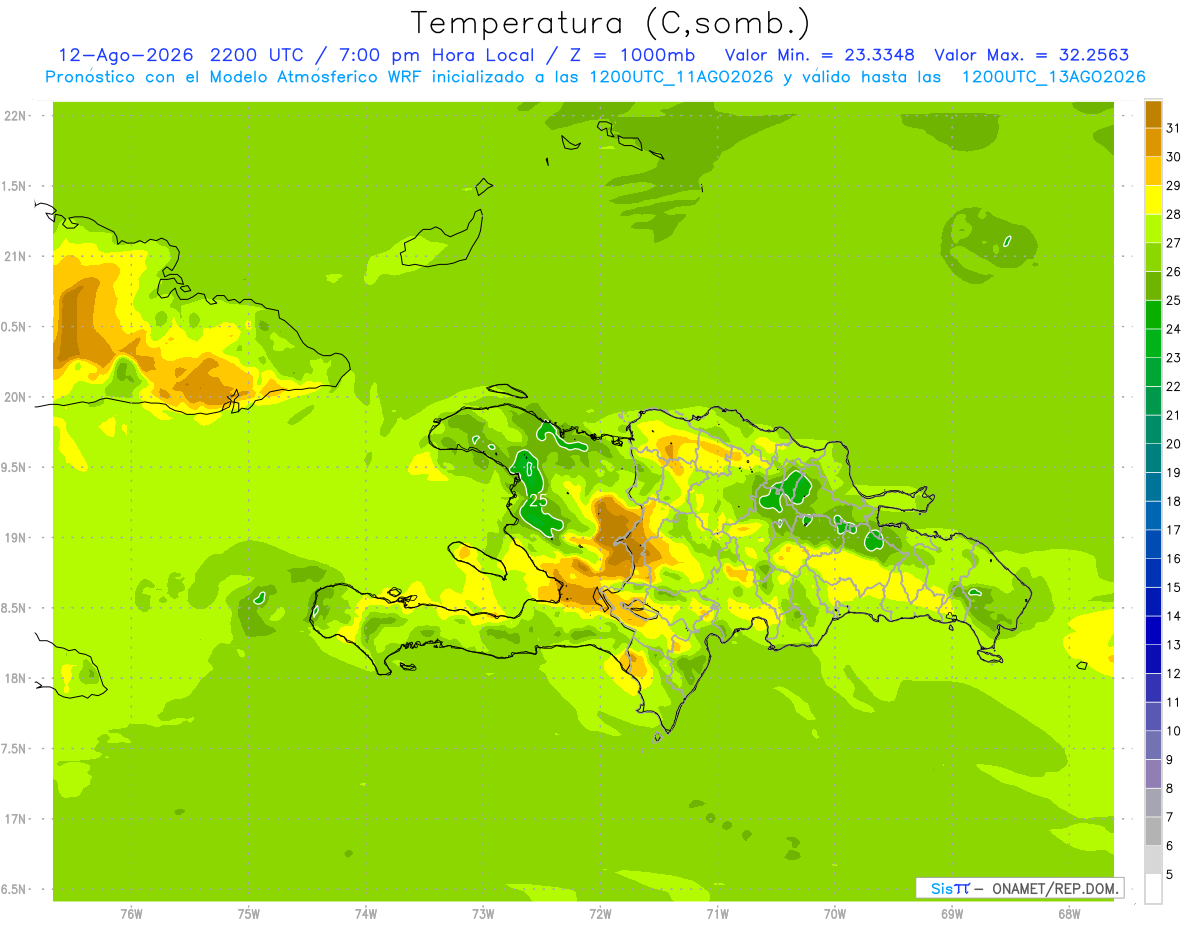Image resolution: width=1200 pixels, height=927 pixels.
Task: Pick the orange swatch between 29 and 30
Action: tap(1153, 171)
